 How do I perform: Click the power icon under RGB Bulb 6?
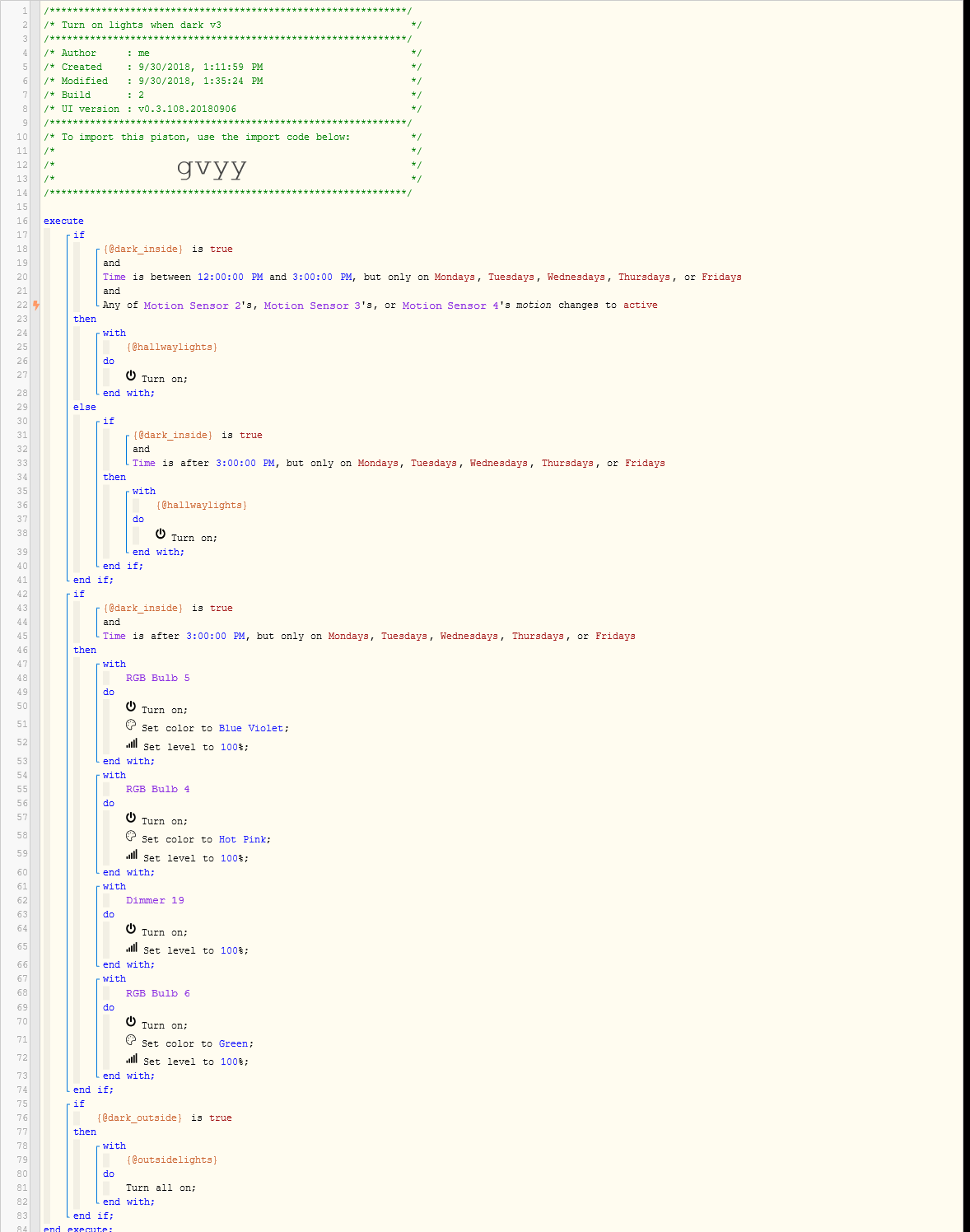131,1022
